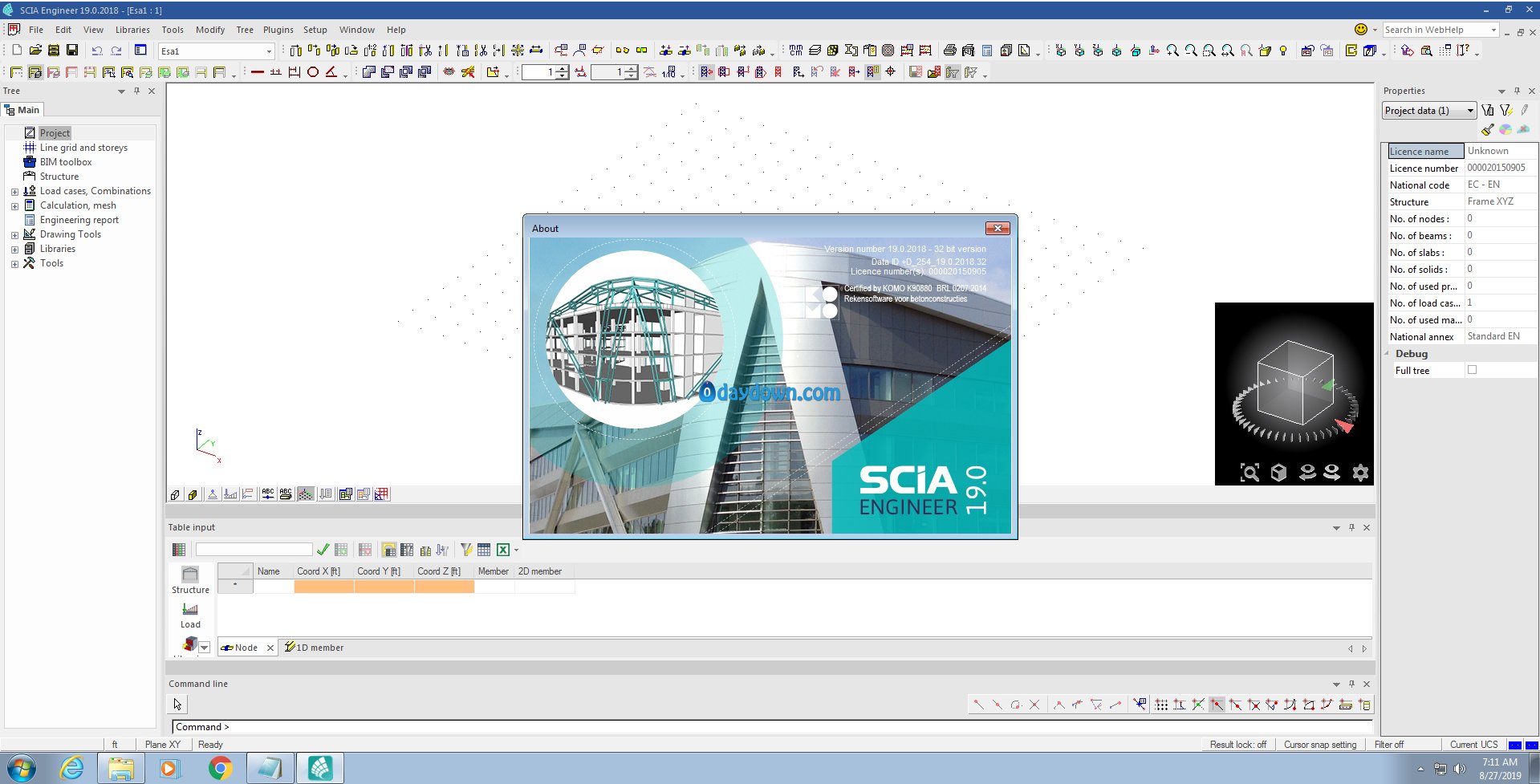This screenshot has height=784, width=1540.
Task: Click the Command line input field
Action: pyautogui.click(x=772, y=727)
